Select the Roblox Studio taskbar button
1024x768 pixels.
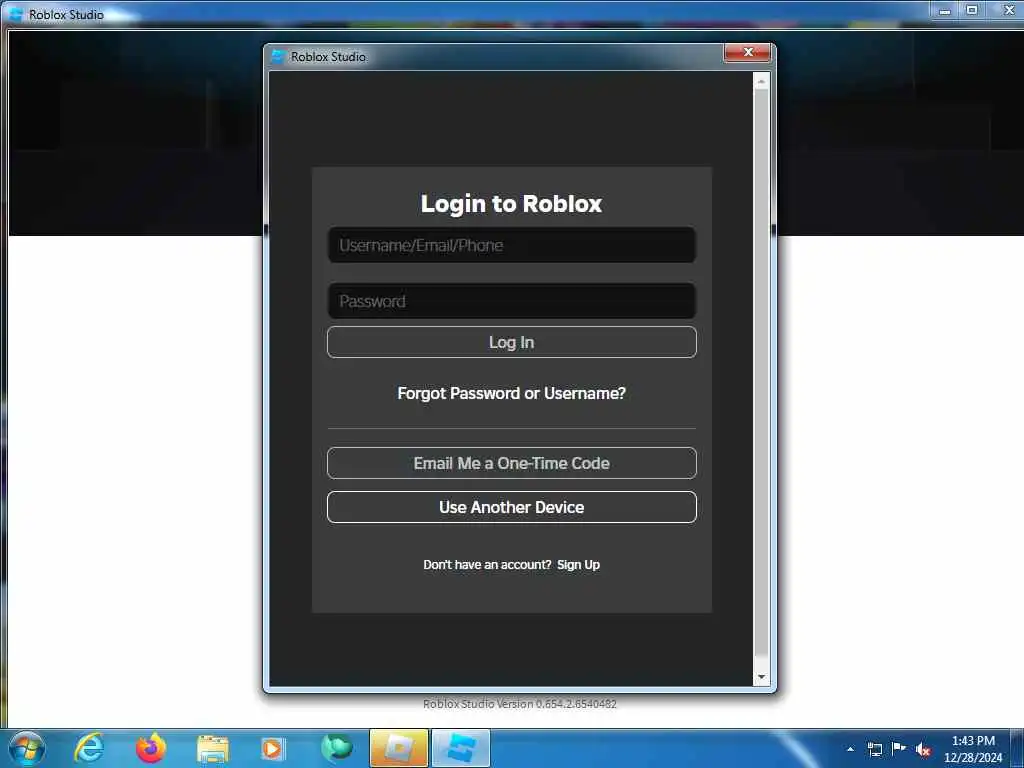[461, 748]
